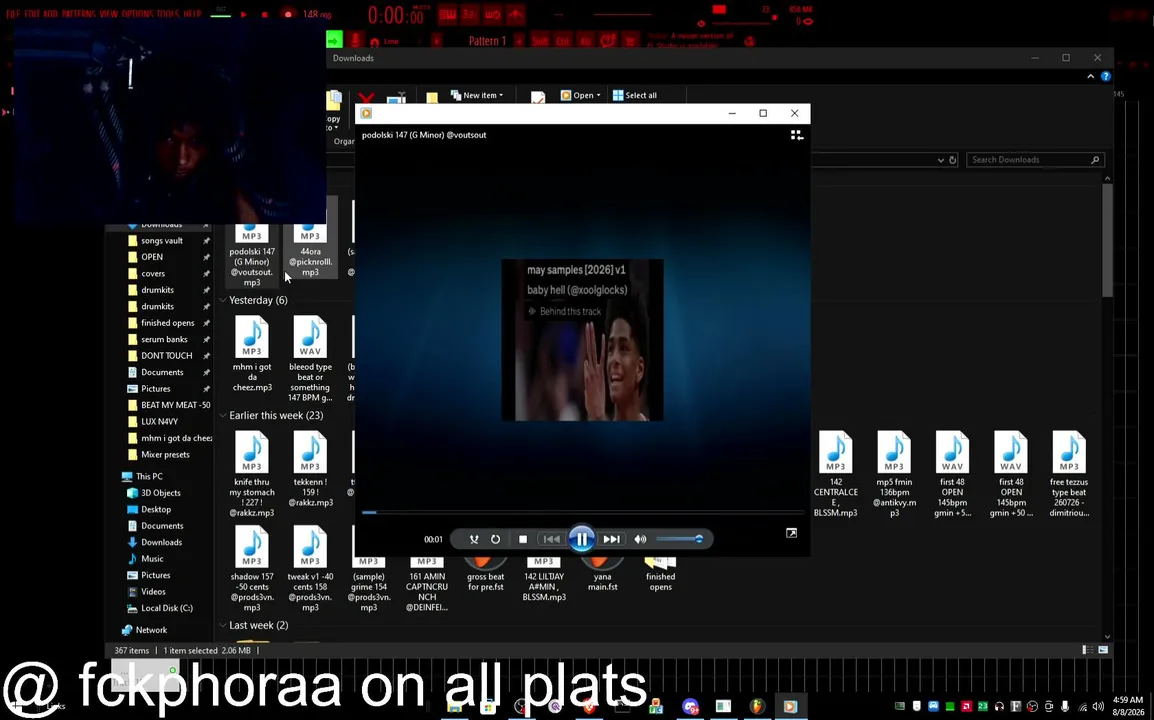Select serum banks folder in sidebar
1154x720 pixels.
pos(164,339)
